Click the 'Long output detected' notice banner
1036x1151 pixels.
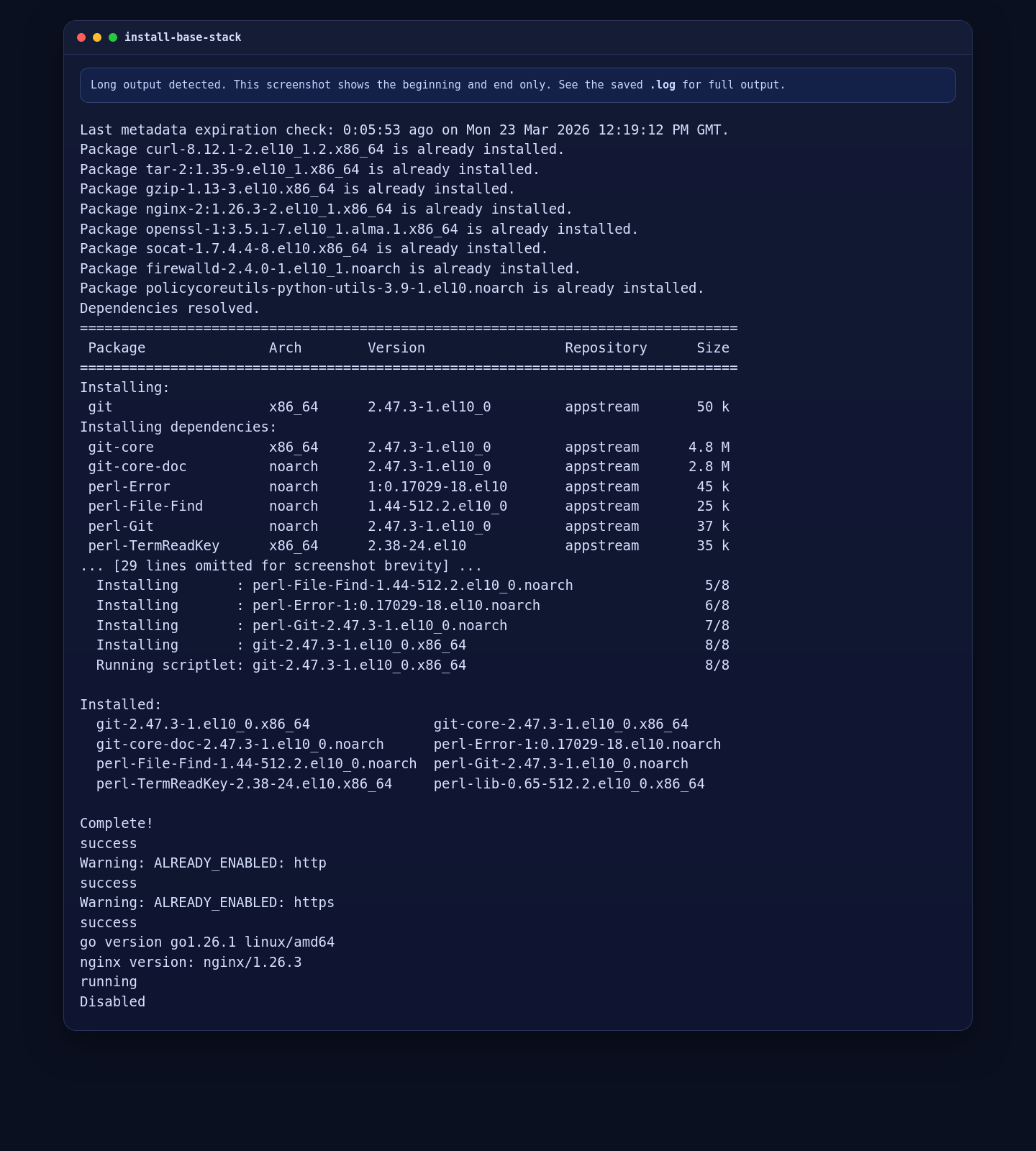(518, 85)
